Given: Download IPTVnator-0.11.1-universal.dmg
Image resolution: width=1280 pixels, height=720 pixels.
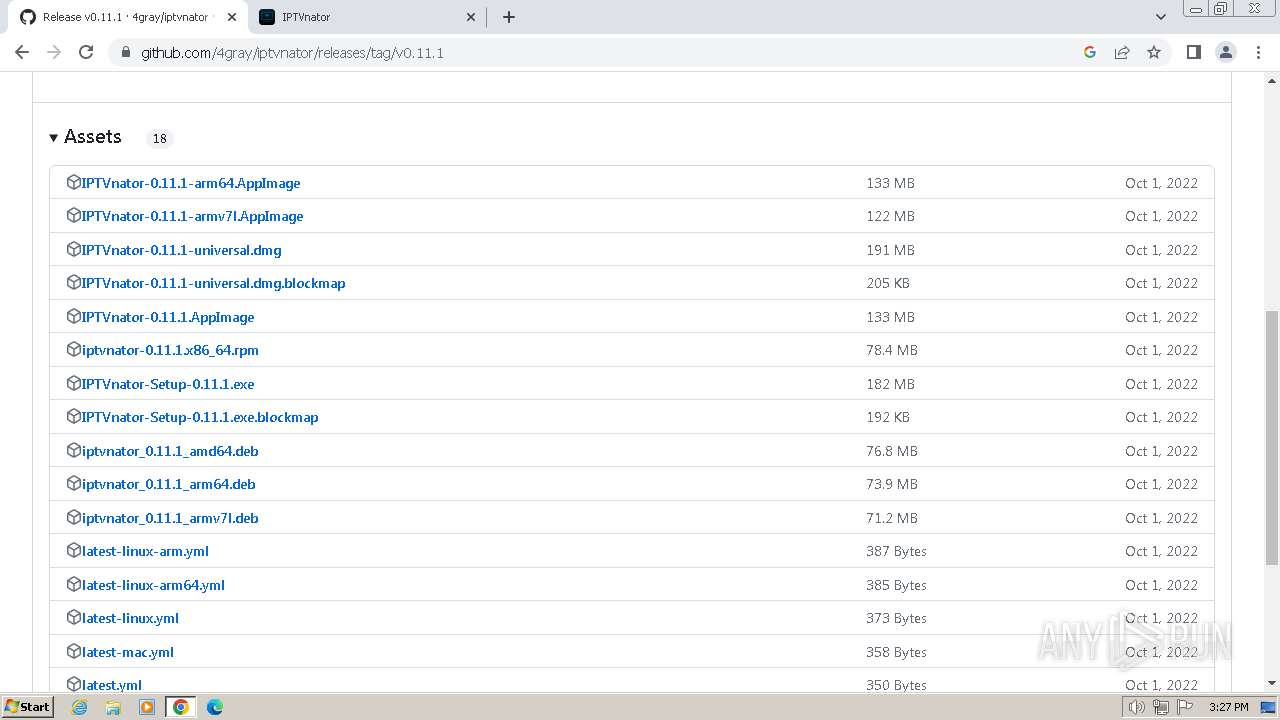Looking at the screenshot, I should tap(181, 250).
